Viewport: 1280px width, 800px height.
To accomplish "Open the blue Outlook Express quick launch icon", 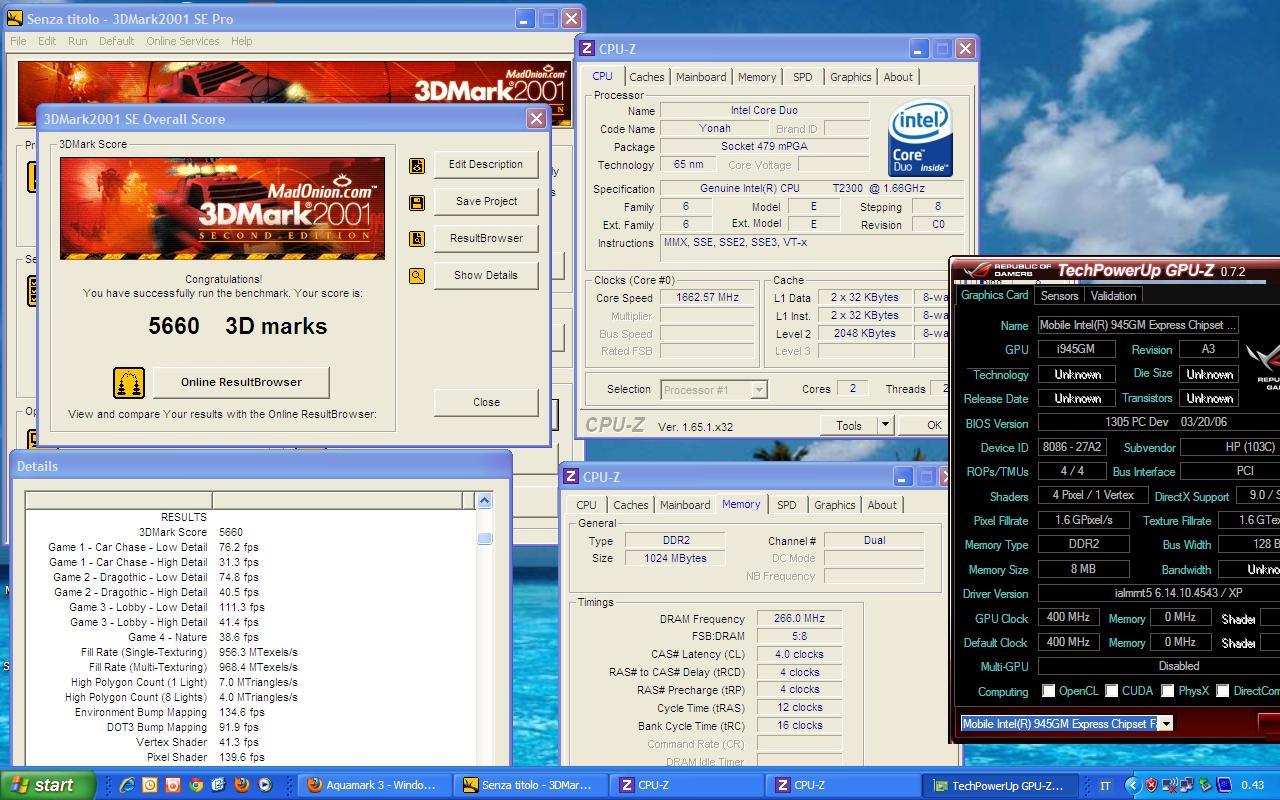I will click(x=218, y=785).
